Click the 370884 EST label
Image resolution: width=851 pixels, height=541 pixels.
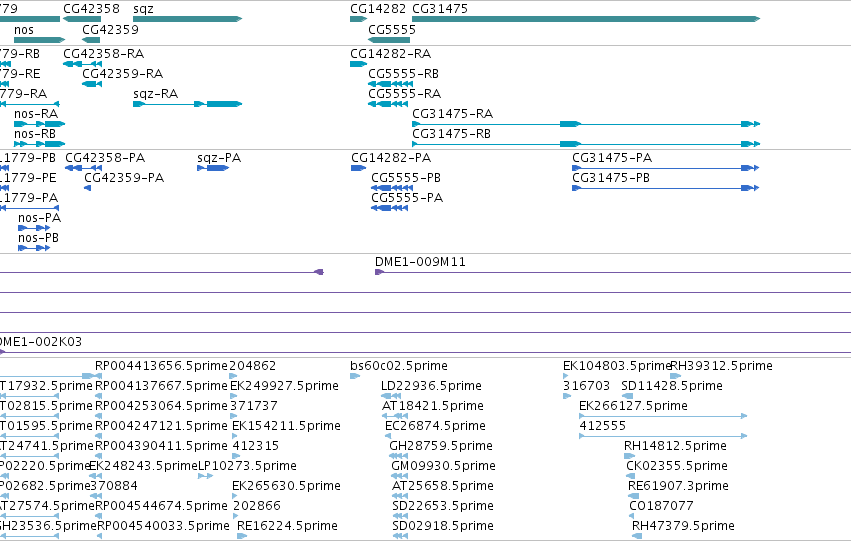(x=114, y=486)
